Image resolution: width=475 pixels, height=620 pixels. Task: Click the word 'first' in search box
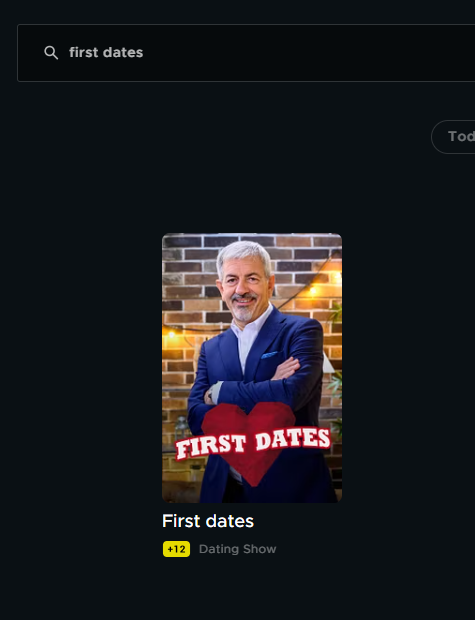pos(83,53)
